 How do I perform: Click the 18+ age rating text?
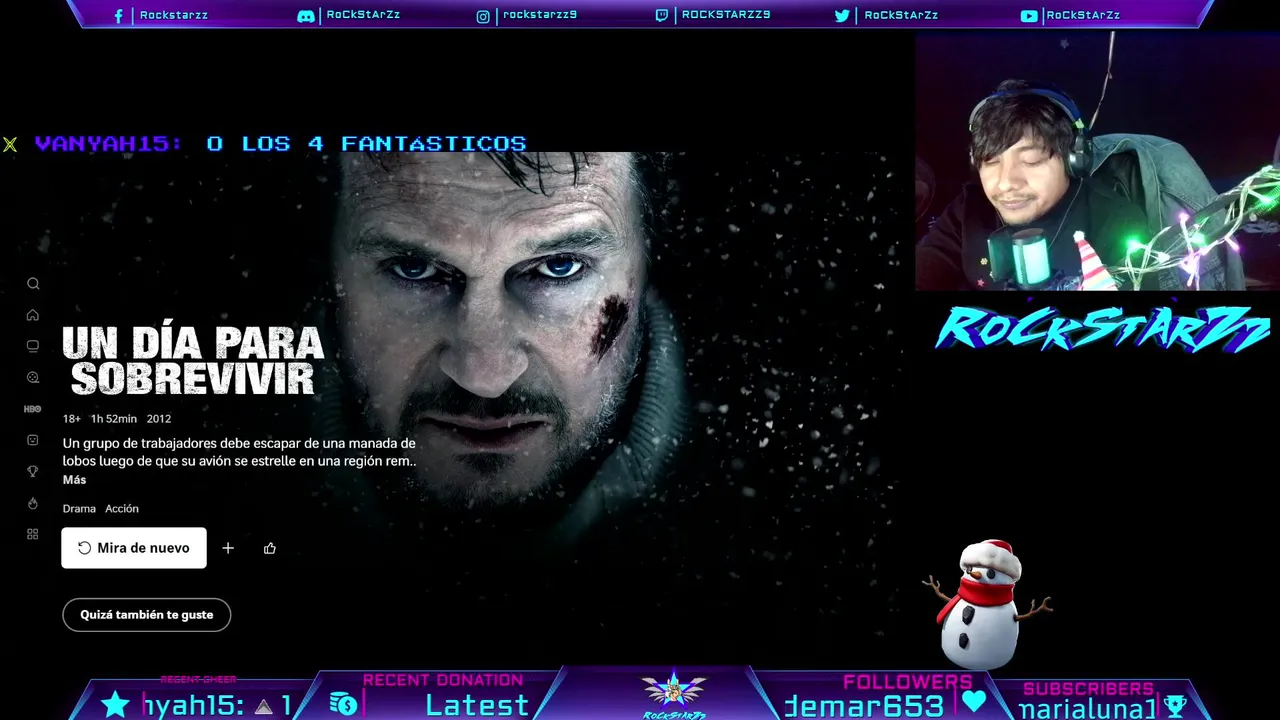pyautogui.click(x=72, y=419)
